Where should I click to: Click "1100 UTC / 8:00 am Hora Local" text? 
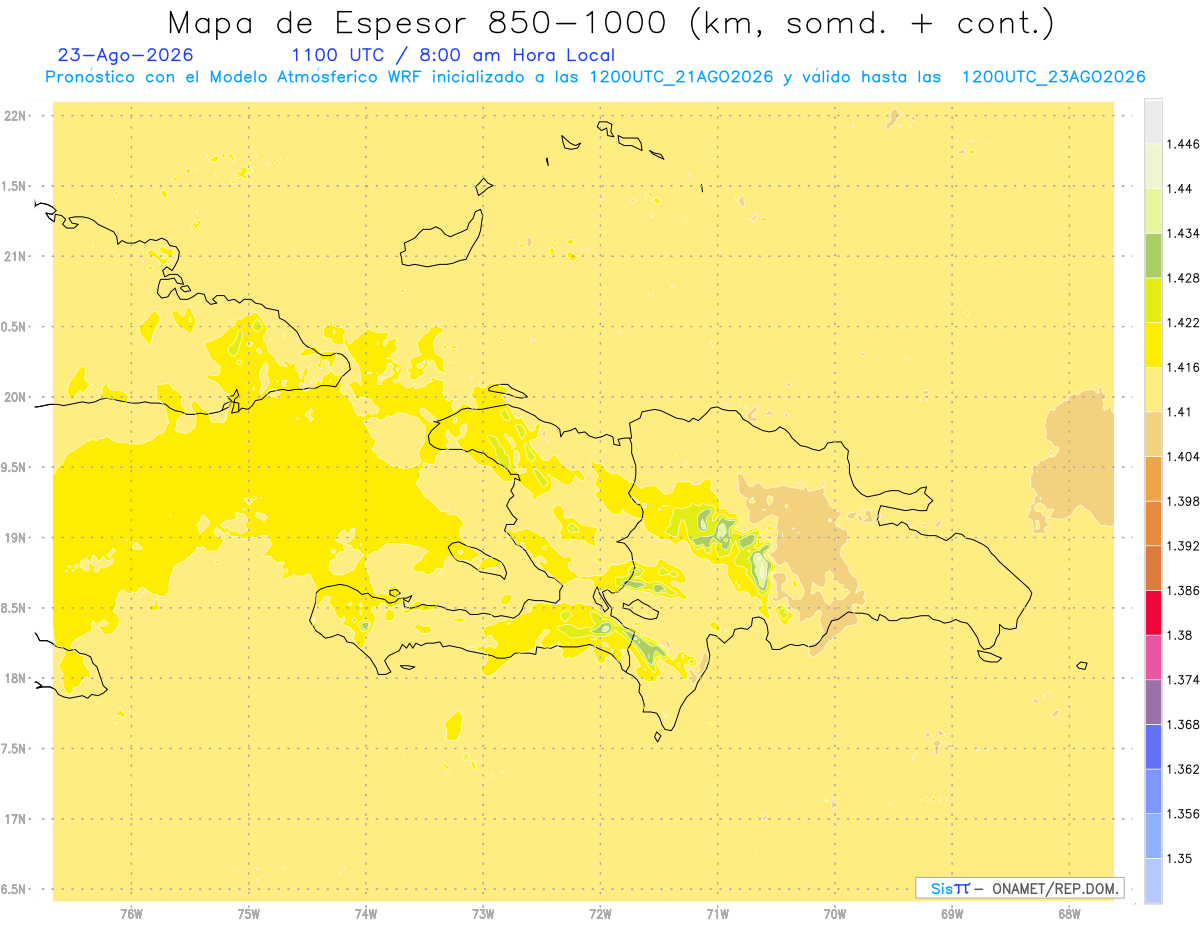[453, 55]
